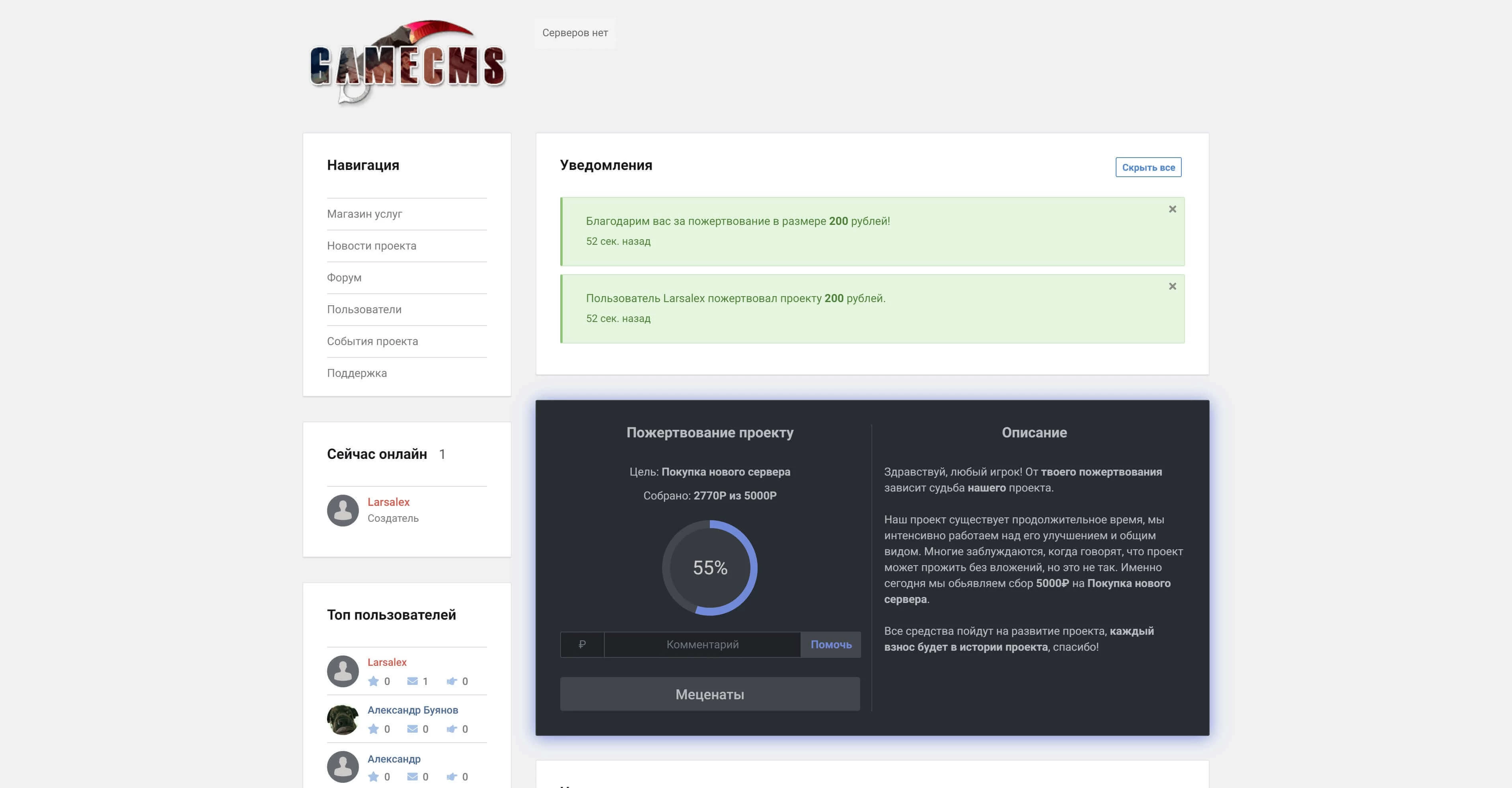Click thumbs-up icon in Александр row
Screen dimensions: 1512x788
(451, 777)
